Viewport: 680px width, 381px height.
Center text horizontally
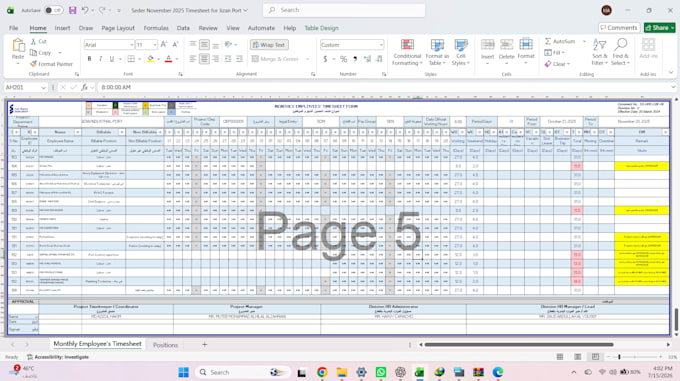coord(204,59)
